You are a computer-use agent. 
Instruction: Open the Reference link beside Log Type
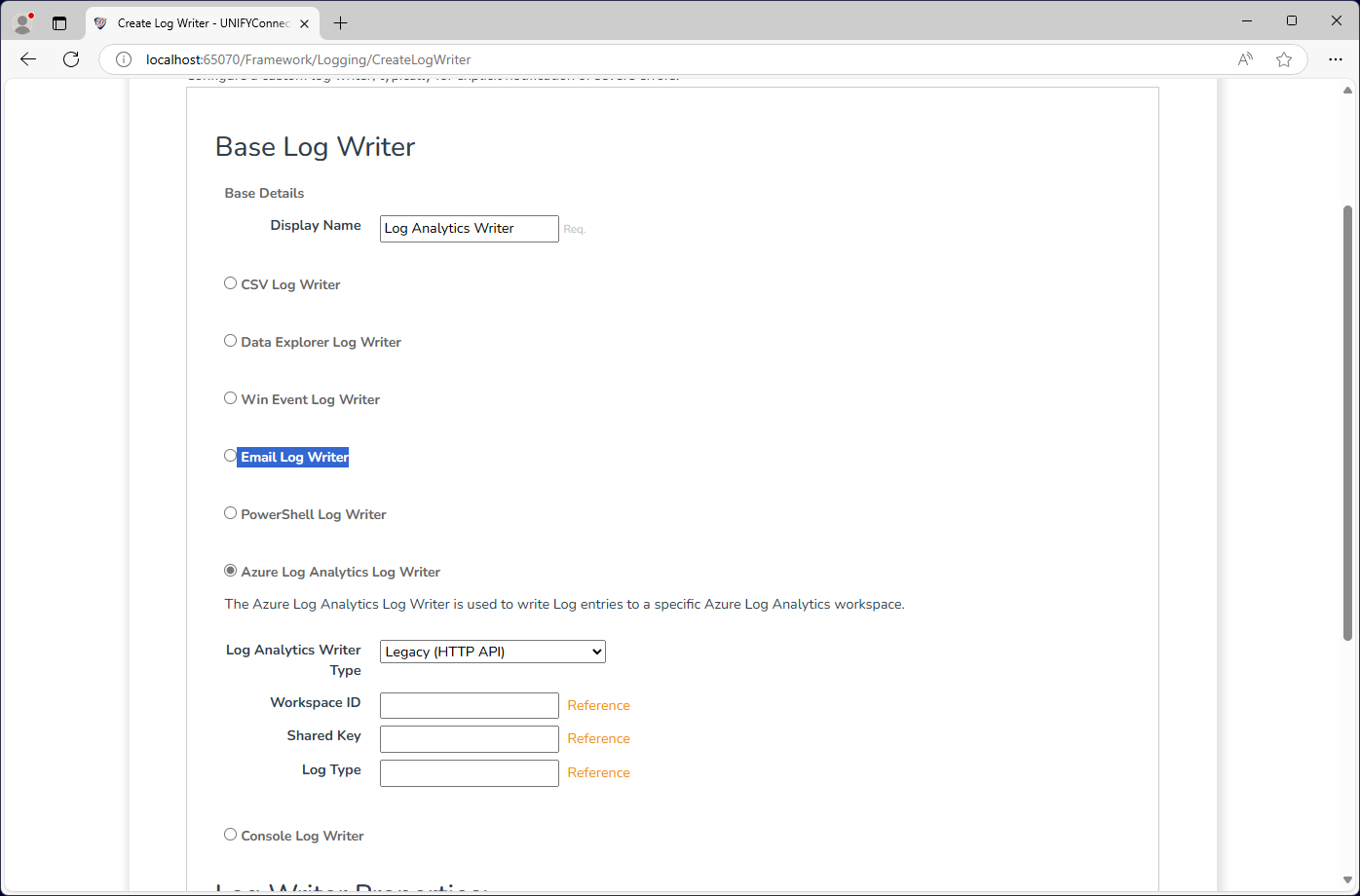(599, 773)
